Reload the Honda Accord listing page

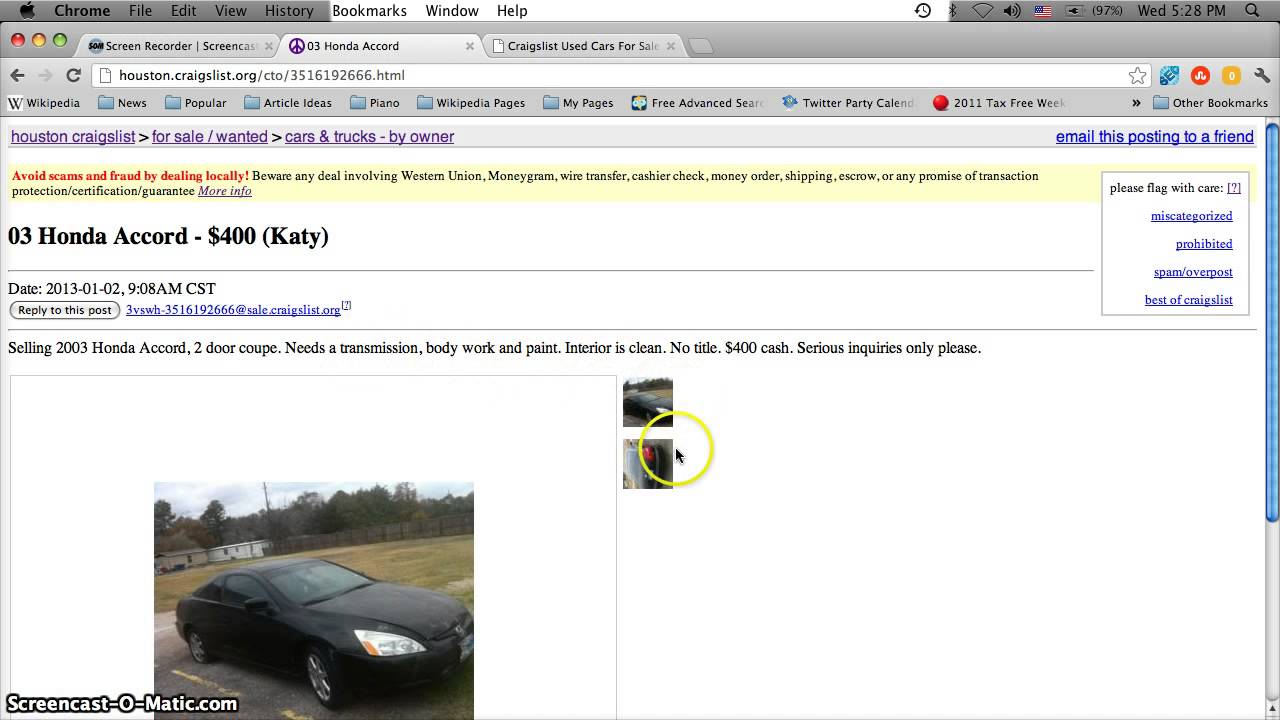pyautogui.click(x=73, y=75)
